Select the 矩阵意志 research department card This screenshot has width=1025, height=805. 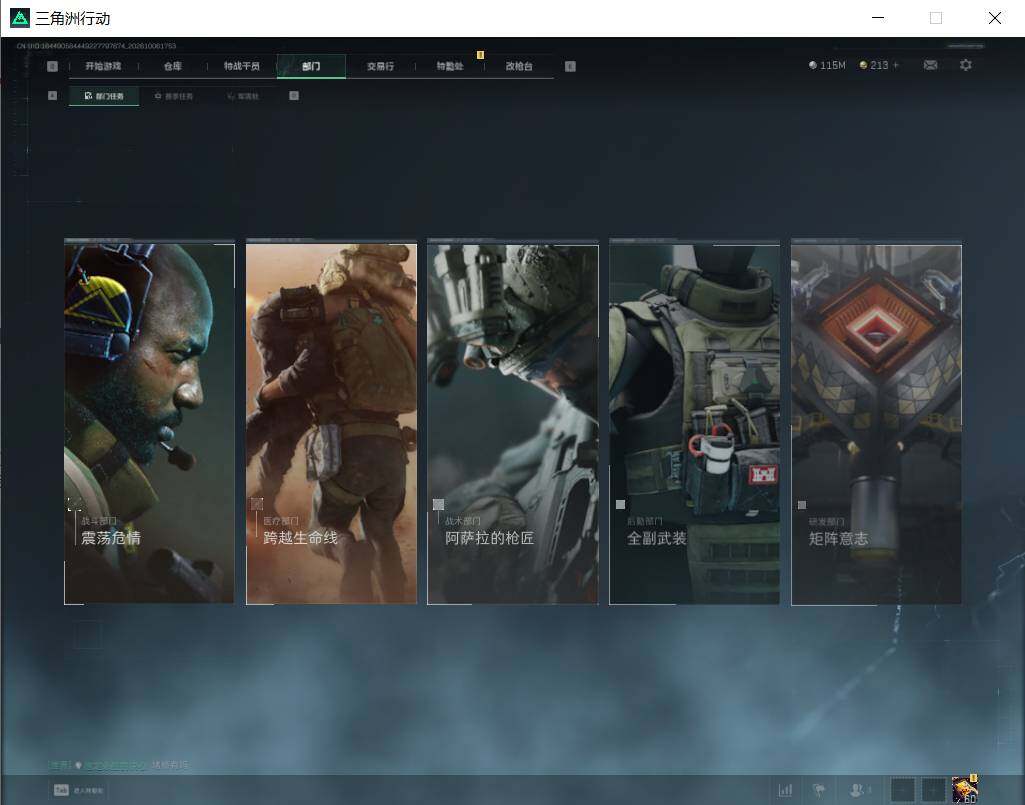coord(877,422)
